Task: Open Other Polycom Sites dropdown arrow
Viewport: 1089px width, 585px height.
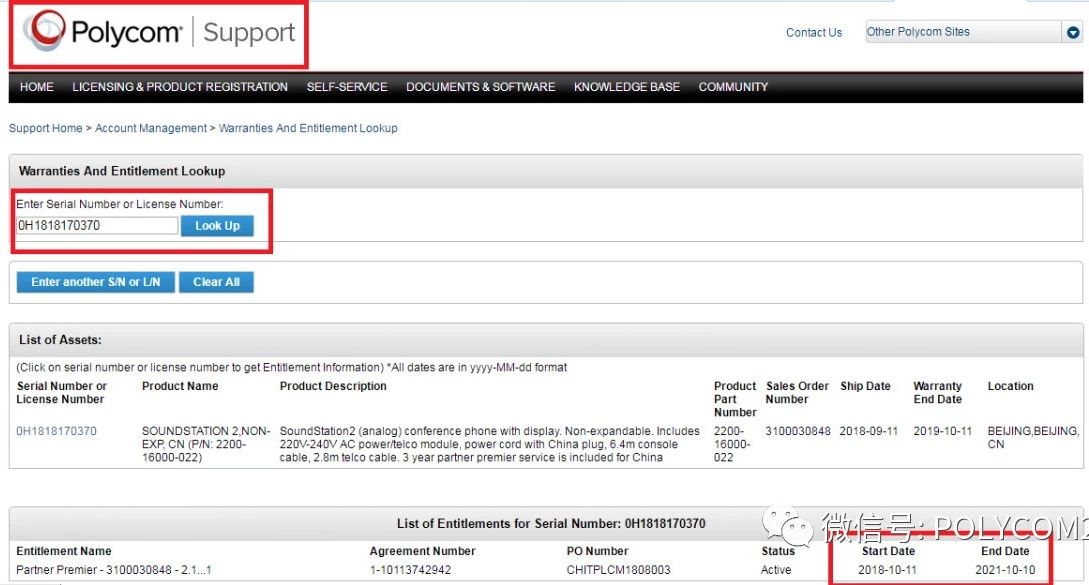Action: 1072,32
